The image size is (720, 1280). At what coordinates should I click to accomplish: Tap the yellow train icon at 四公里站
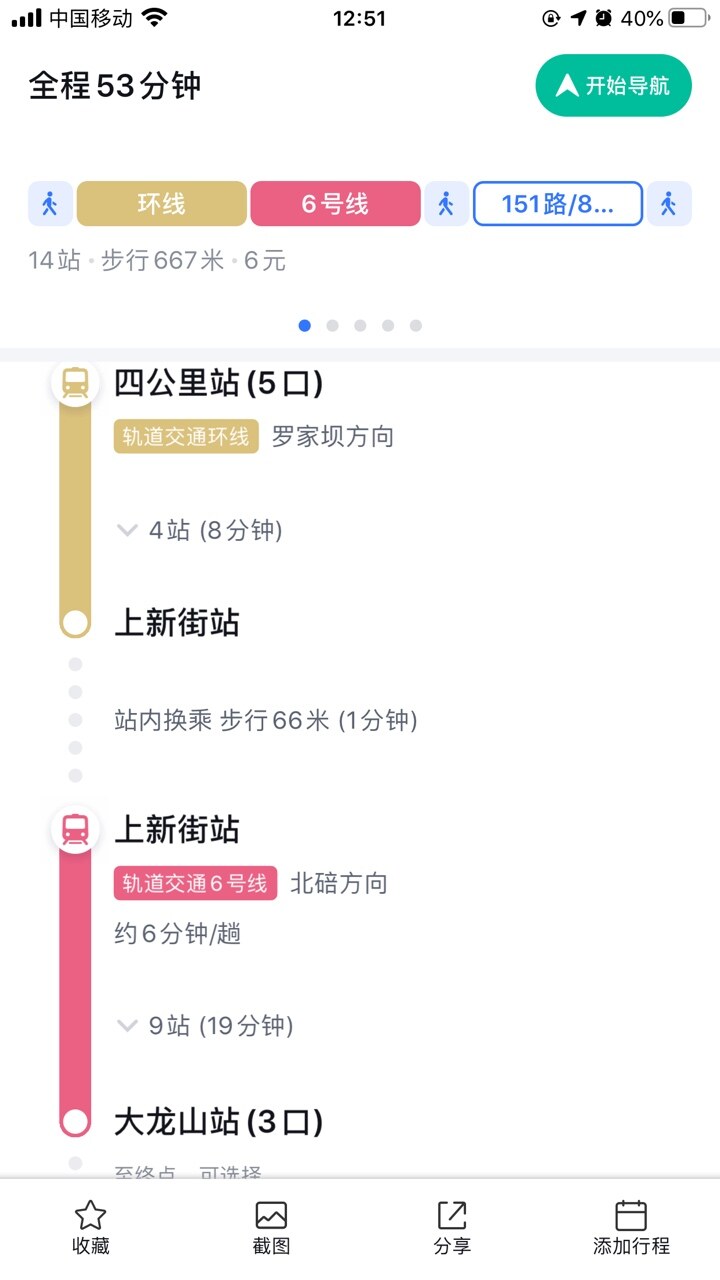point(75,383)
